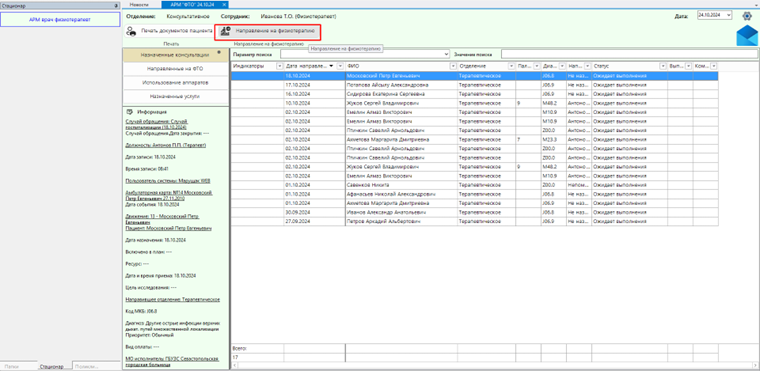Click АРМ врач физиотерапевт button
This screenshot has width=760, height=371.
[x=60, y=19]
